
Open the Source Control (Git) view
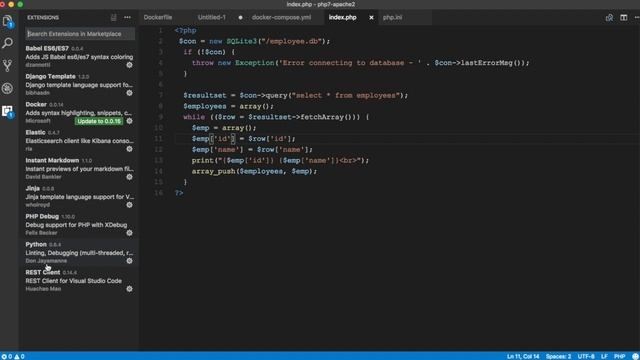tap(7, 65)
